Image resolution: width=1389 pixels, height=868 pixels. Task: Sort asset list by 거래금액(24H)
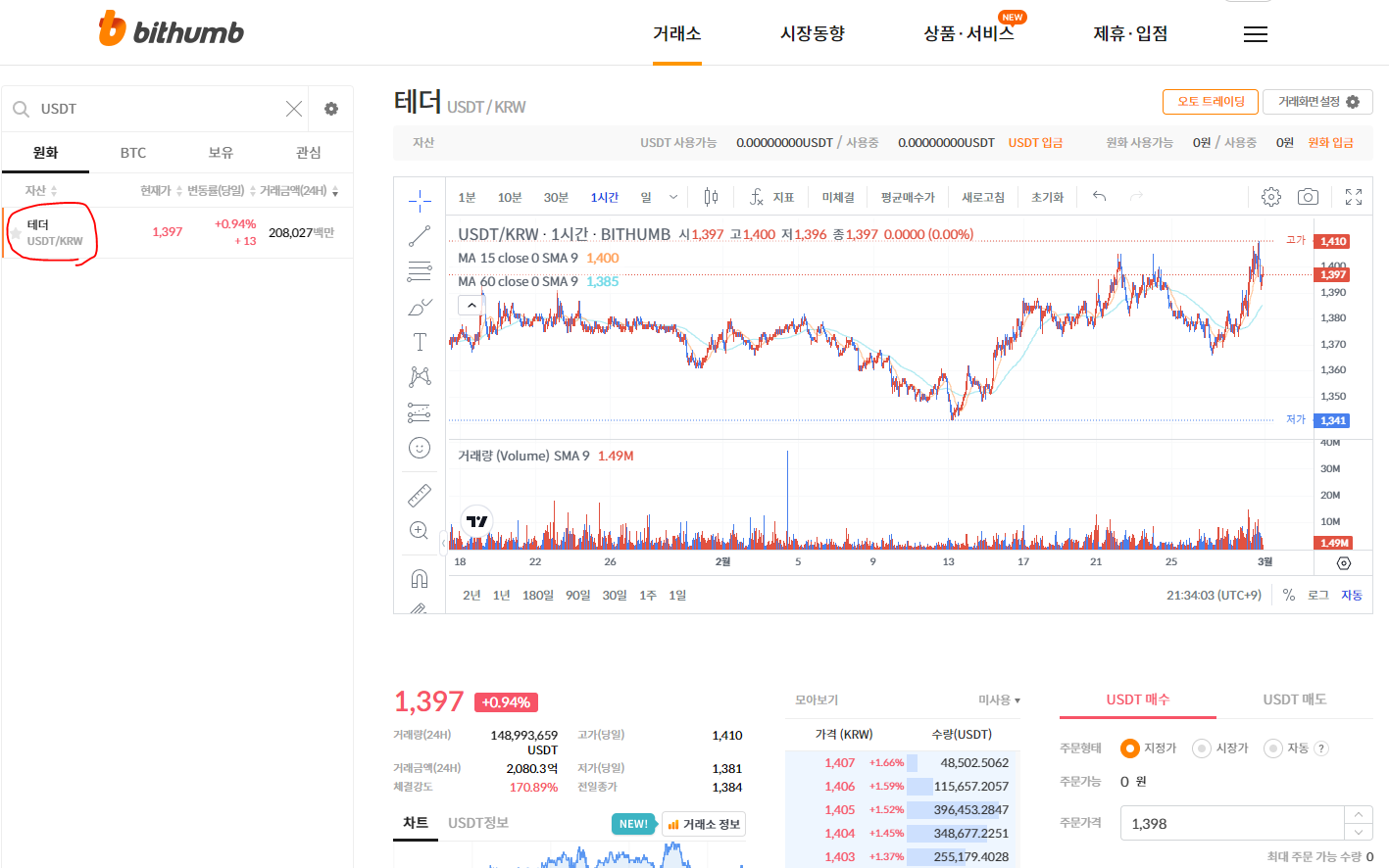point(299,190)
